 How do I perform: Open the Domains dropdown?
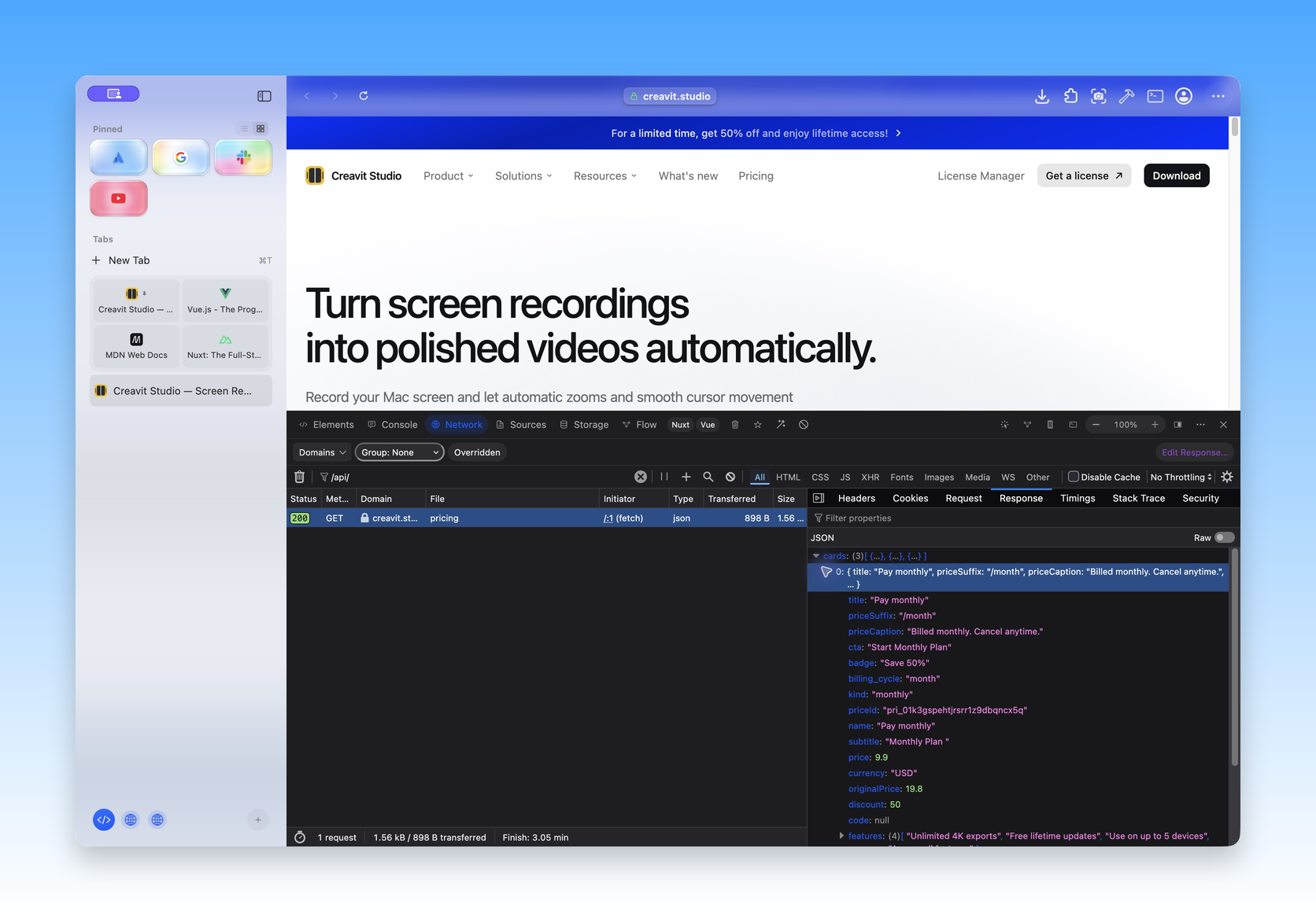click(322, 452)
